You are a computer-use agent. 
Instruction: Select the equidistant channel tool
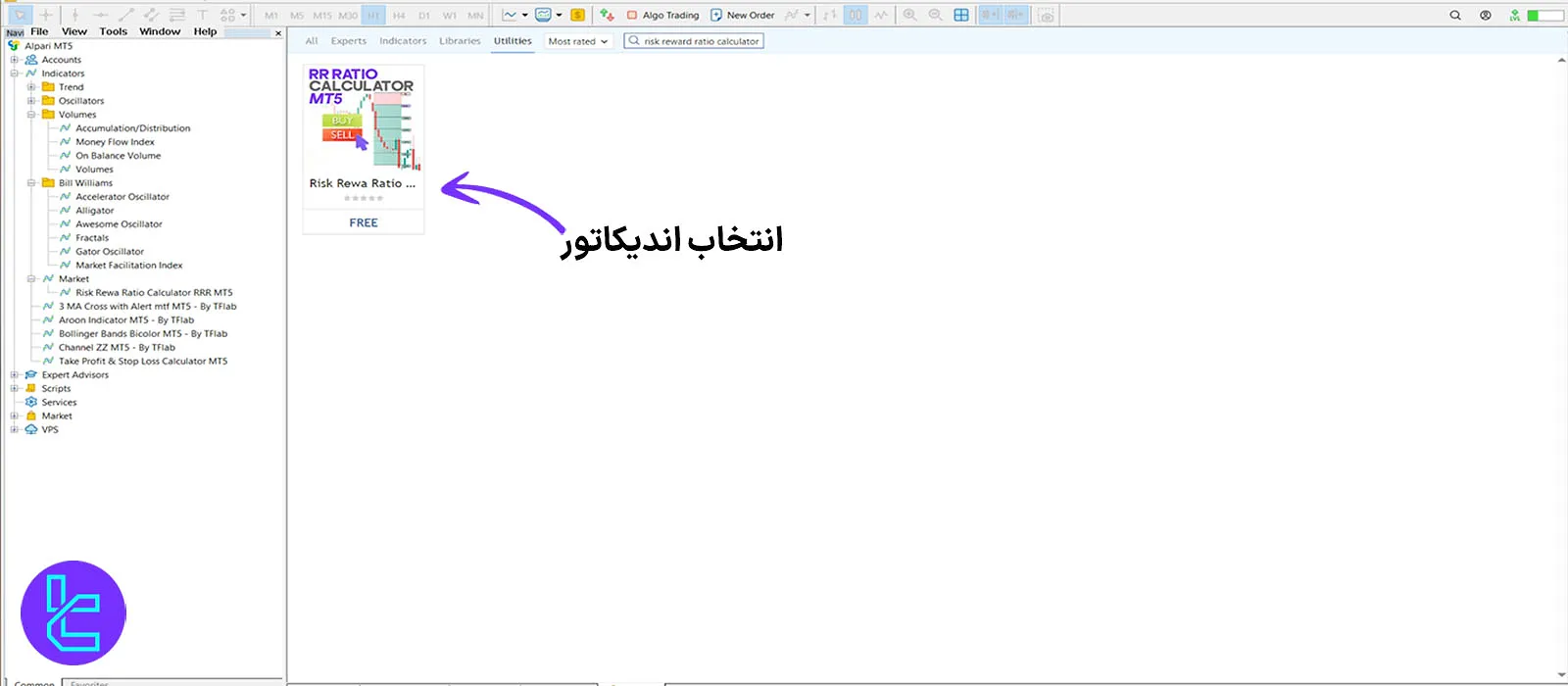click(x=152, y=15)
